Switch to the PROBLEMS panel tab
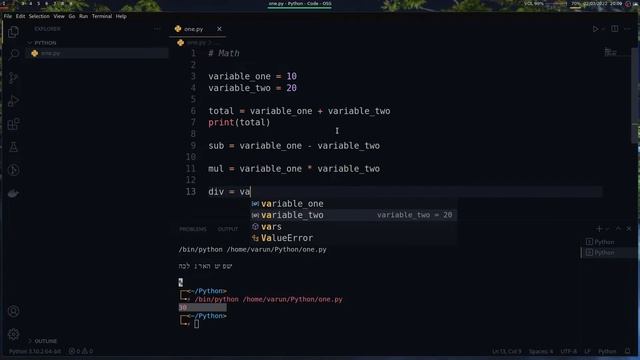640x360 pixels. pos(193,229)
